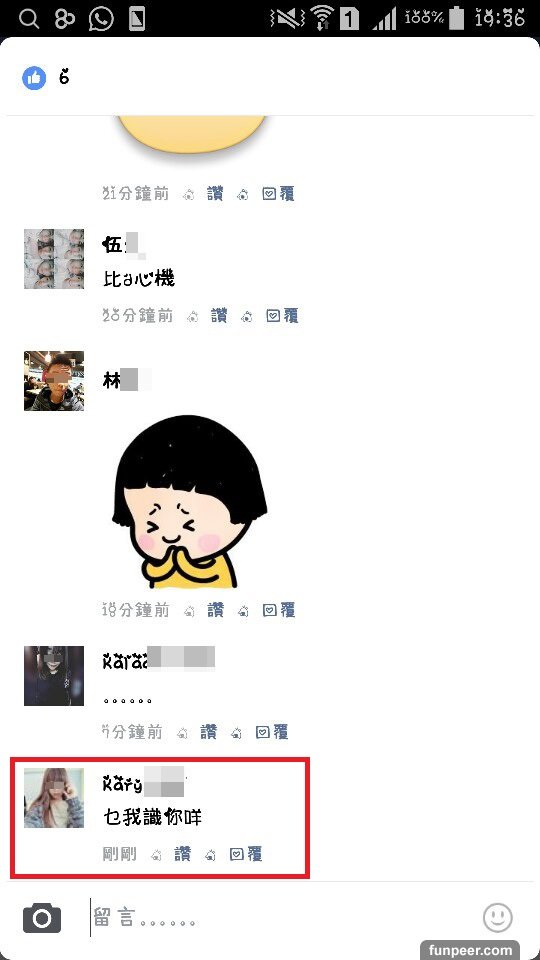540x960 pixels.
Task: Open the cartoon bob-haircut girl sticker
Action: pos(190,501)
